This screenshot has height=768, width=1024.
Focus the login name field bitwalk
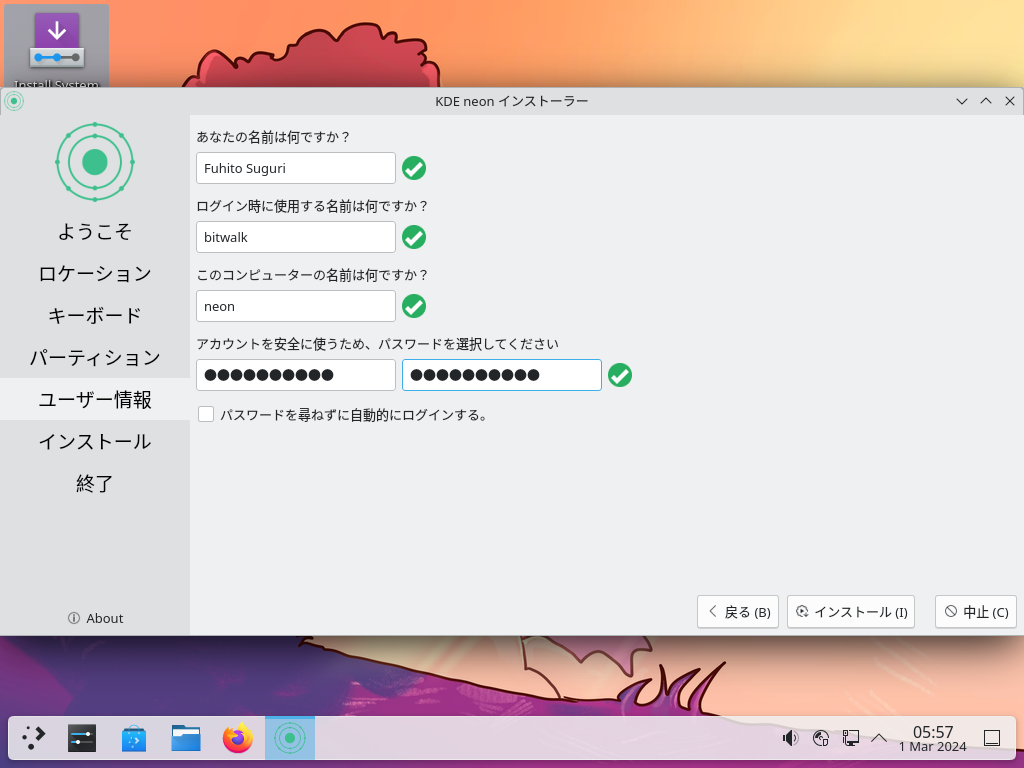click(296, 237)
